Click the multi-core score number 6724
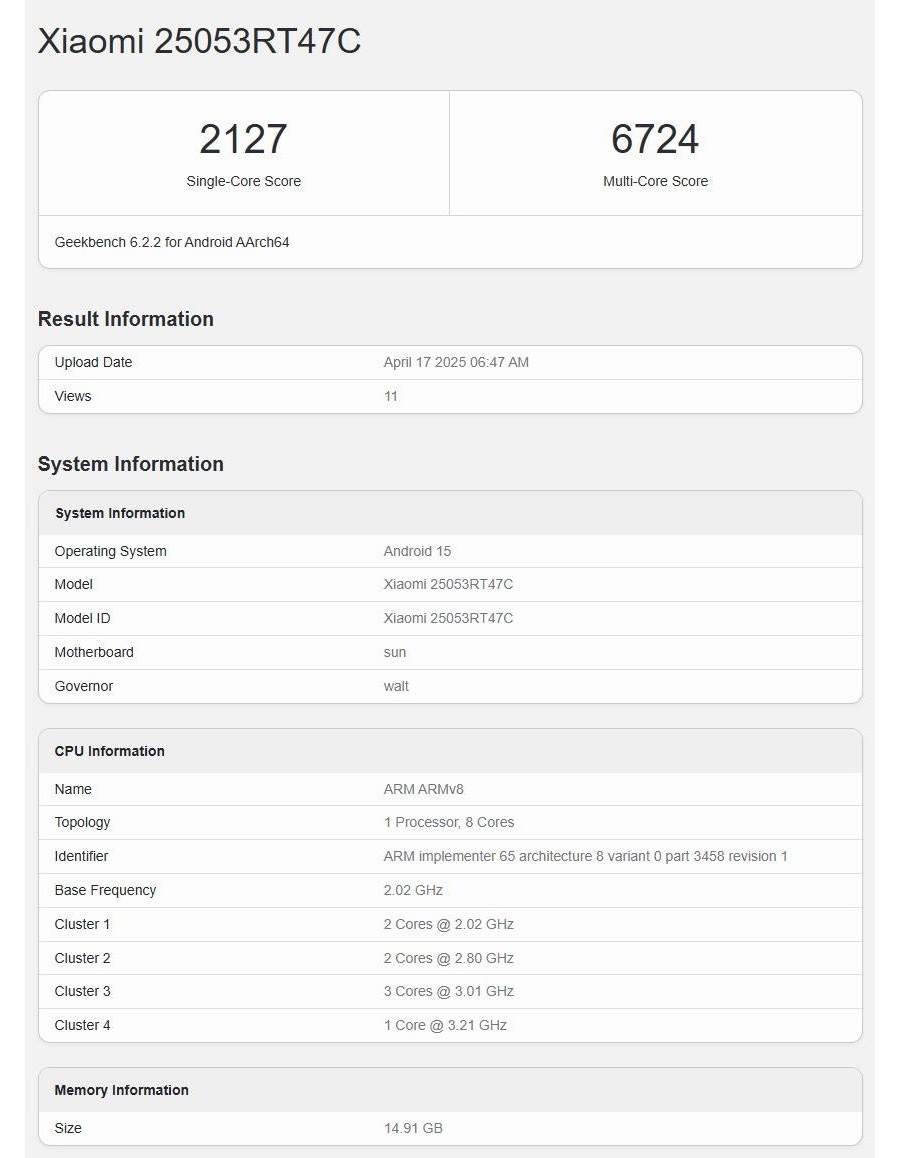The width and height of the screenshot is (905, 1158). [x=655, y=140]
